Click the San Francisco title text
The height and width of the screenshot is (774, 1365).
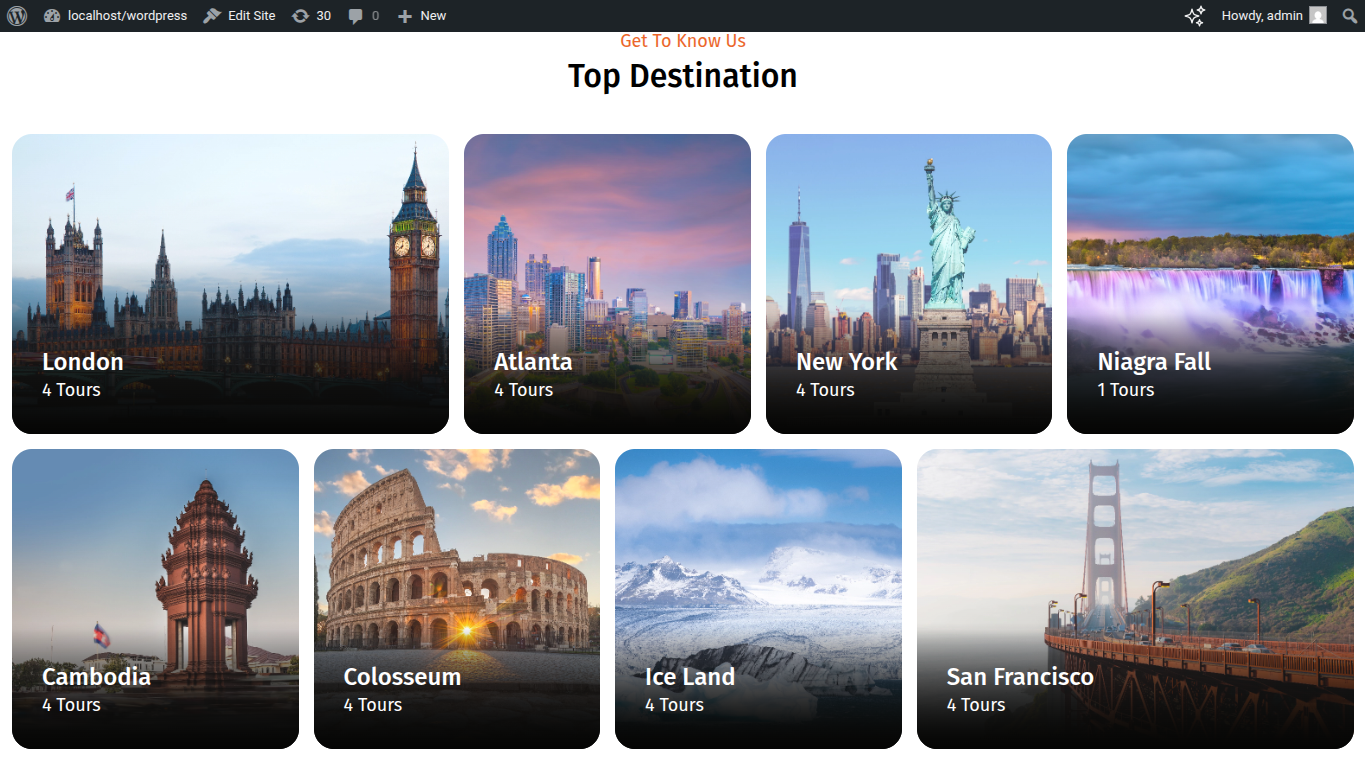1020,677
